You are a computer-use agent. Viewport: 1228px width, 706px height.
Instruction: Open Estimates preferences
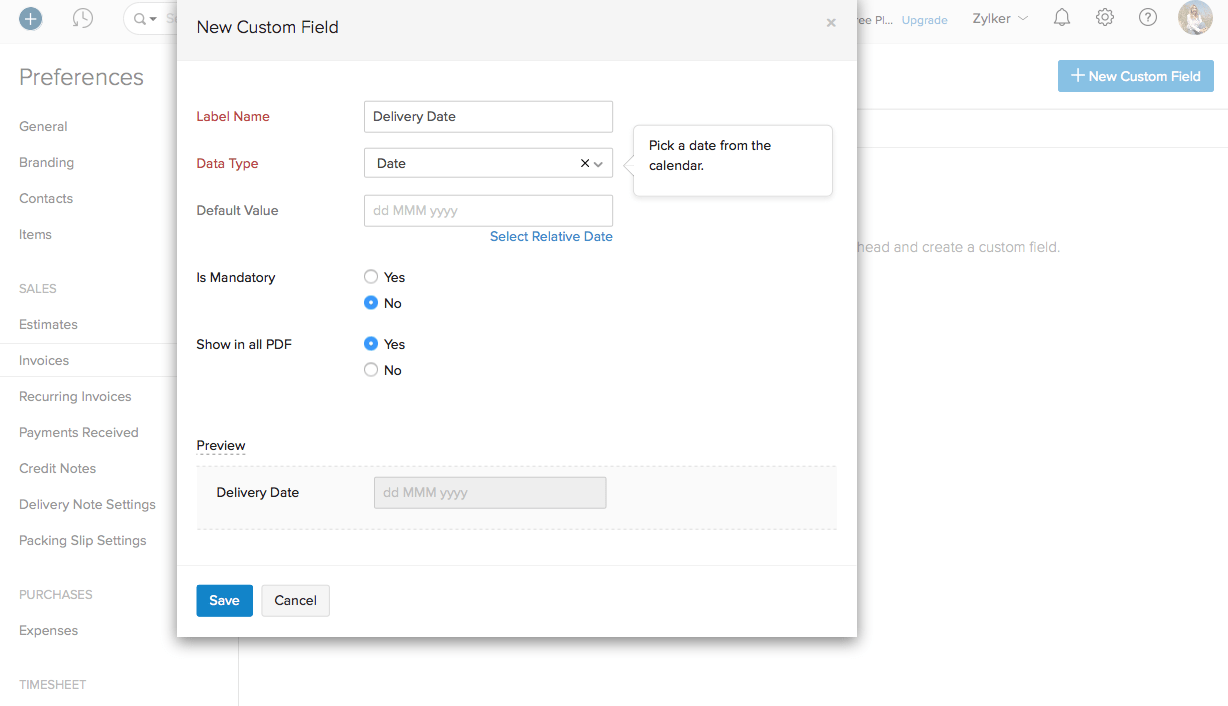tap(48, 325)
